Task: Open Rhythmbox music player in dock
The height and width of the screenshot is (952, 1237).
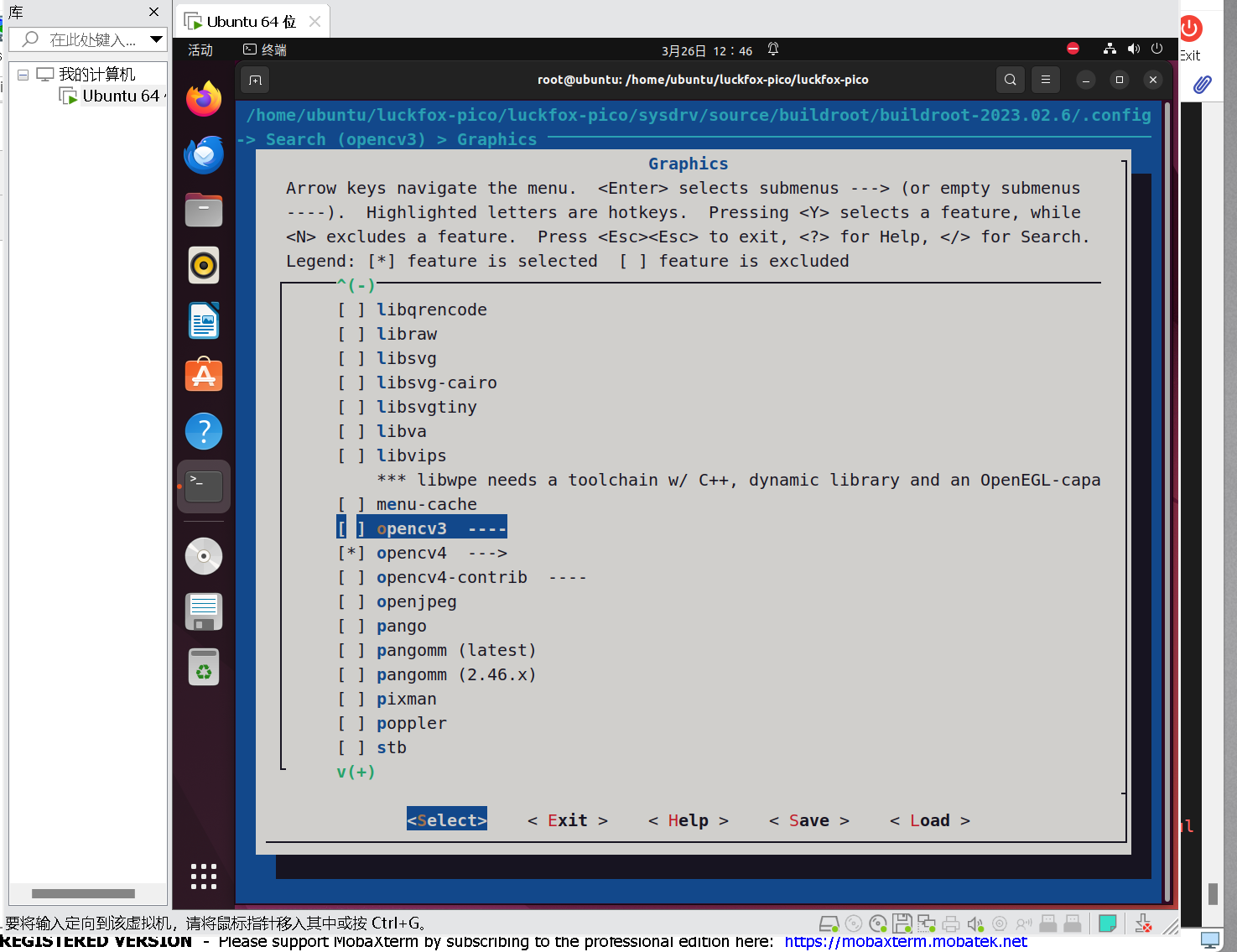Action: (204, 266)
